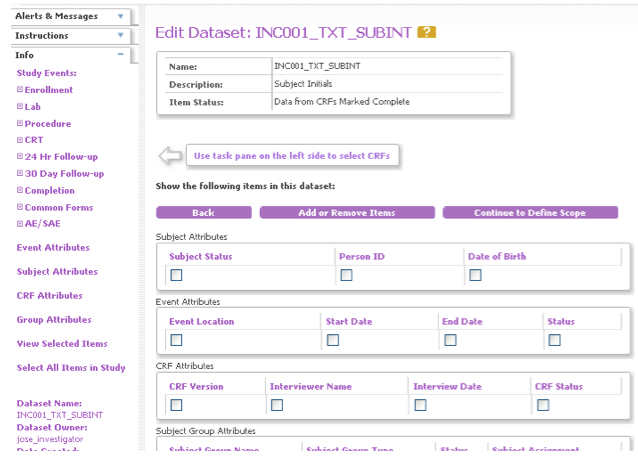The height and width of the screenshot is (459, 638).
Task: Click the plus icon beside CRT
Action: [x=20, y=140]
